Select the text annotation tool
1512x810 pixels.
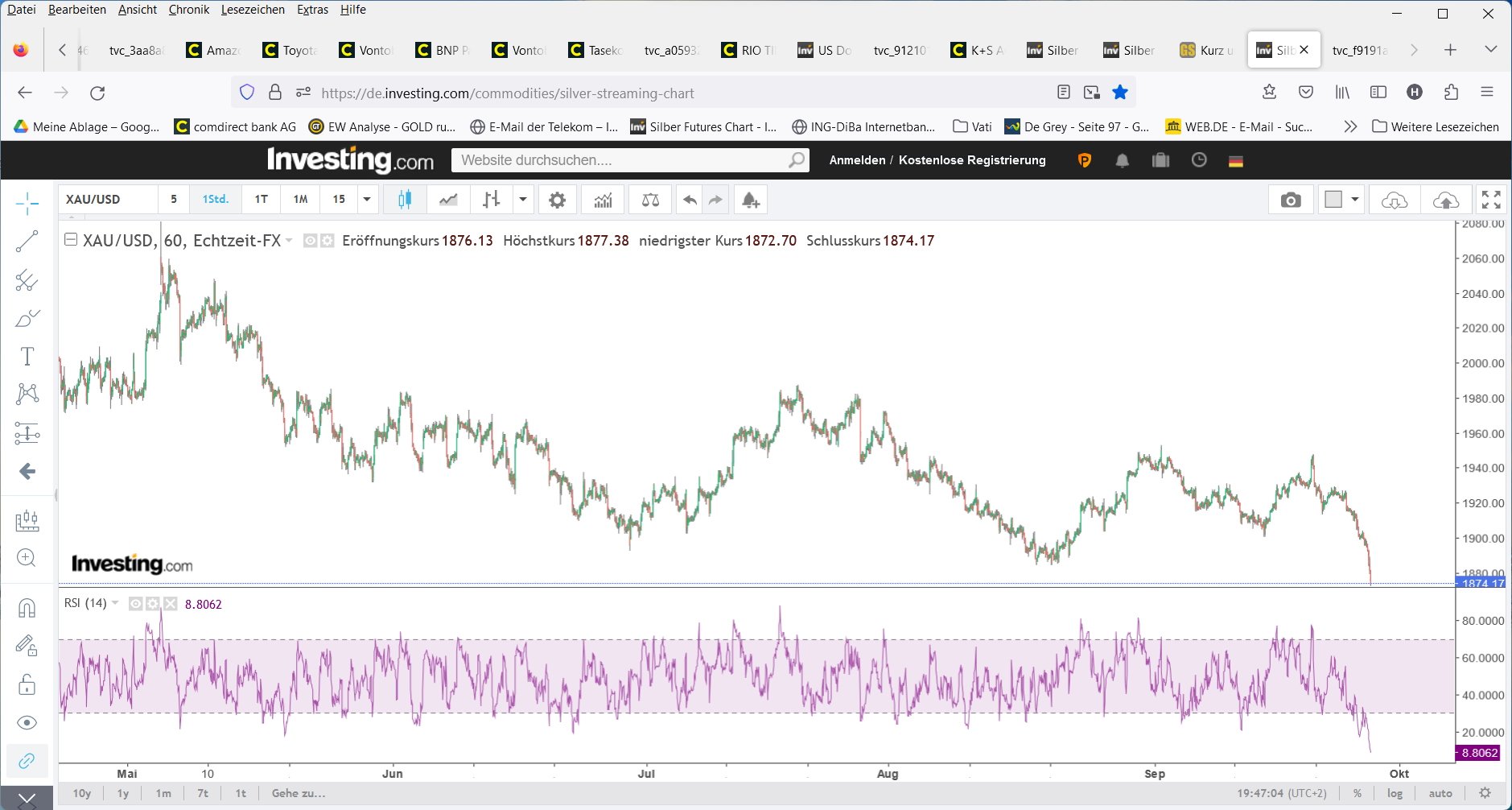coord(27,356)
